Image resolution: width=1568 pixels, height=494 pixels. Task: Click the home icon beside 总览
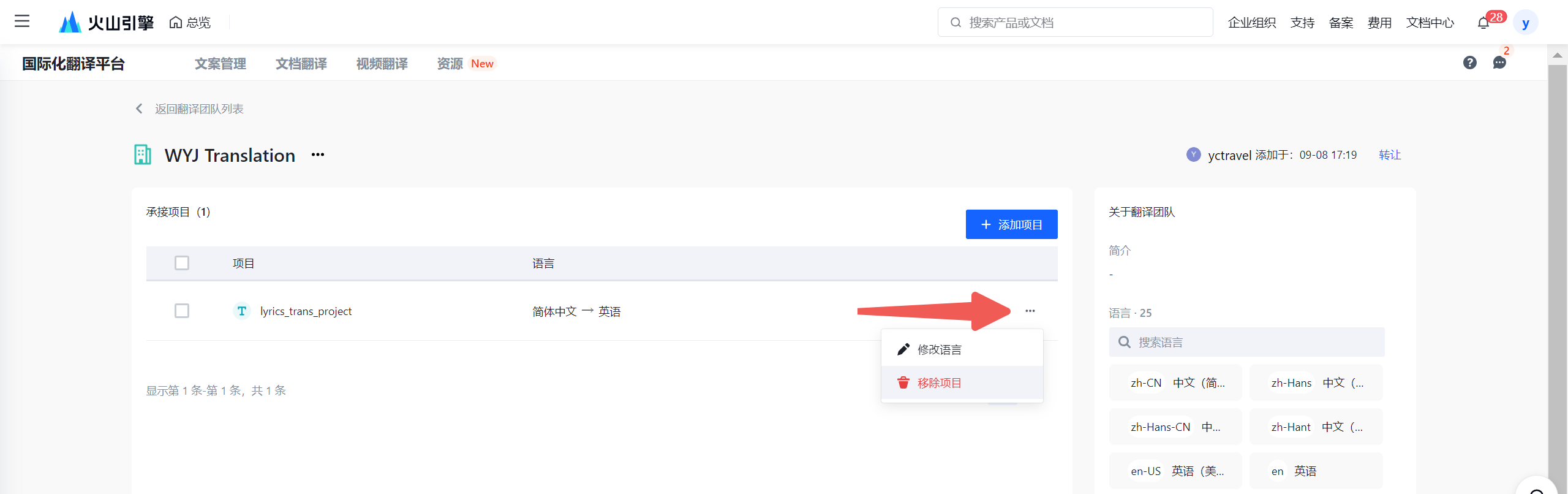click(x=176, y=23)
